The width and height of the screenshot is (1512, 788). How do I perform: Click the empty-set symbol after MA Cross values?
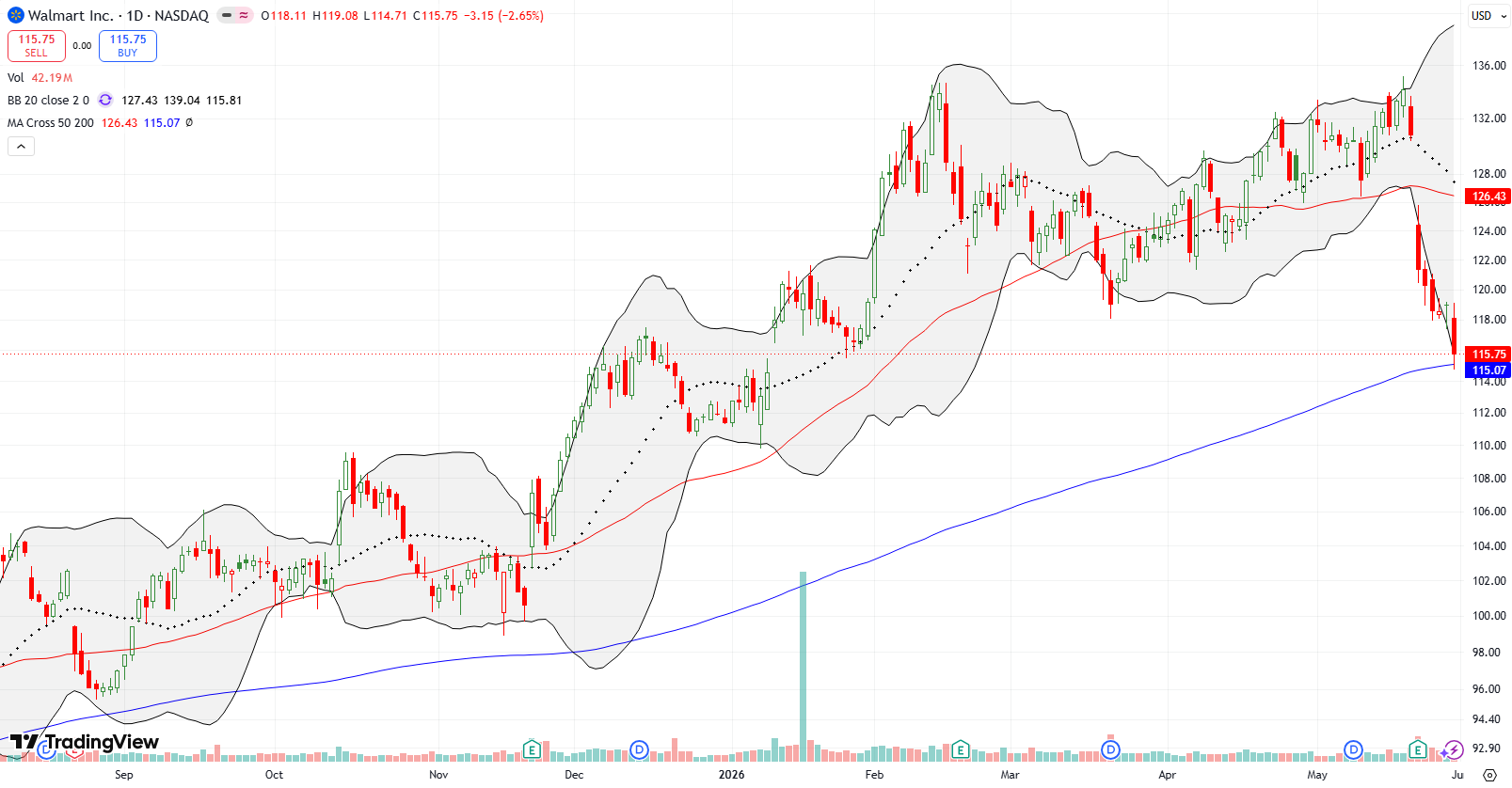pyautogui.click(x=189, y=123)
